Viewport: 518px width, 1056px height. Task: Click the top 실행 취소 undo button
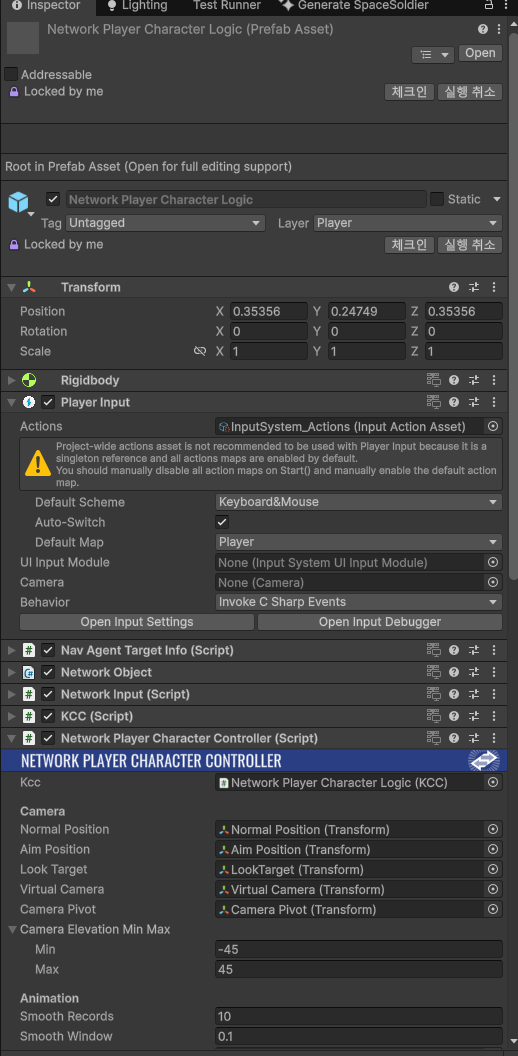[470, 92]
